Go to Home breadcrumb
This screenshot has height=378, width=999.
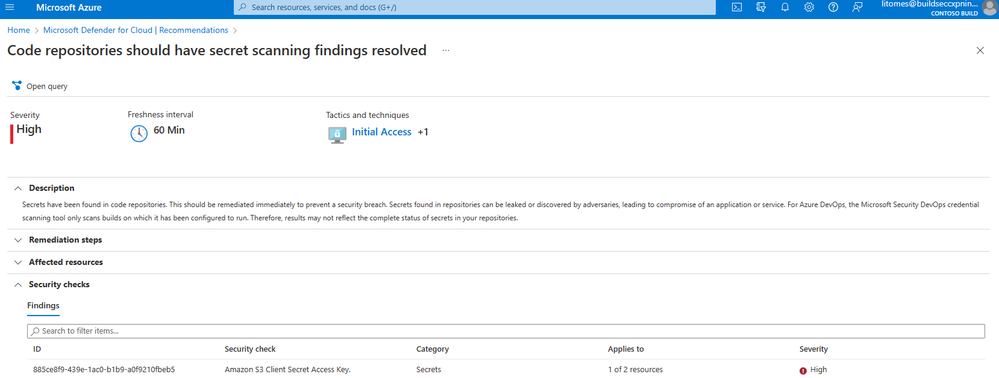click(x=18, y=30)
